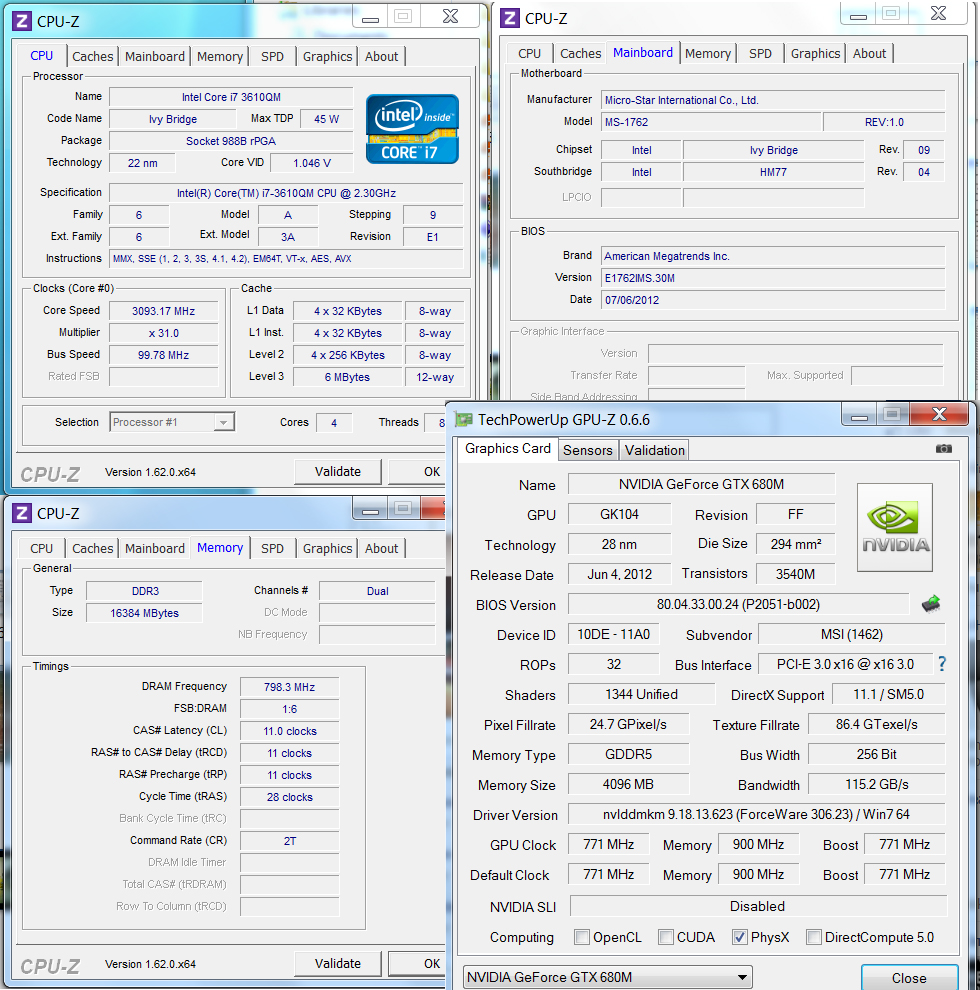This screenshot has height=990, width=980.
Task: Click the BIOS save chip icon in GPU-Z
Action: [x=931, y=604]
